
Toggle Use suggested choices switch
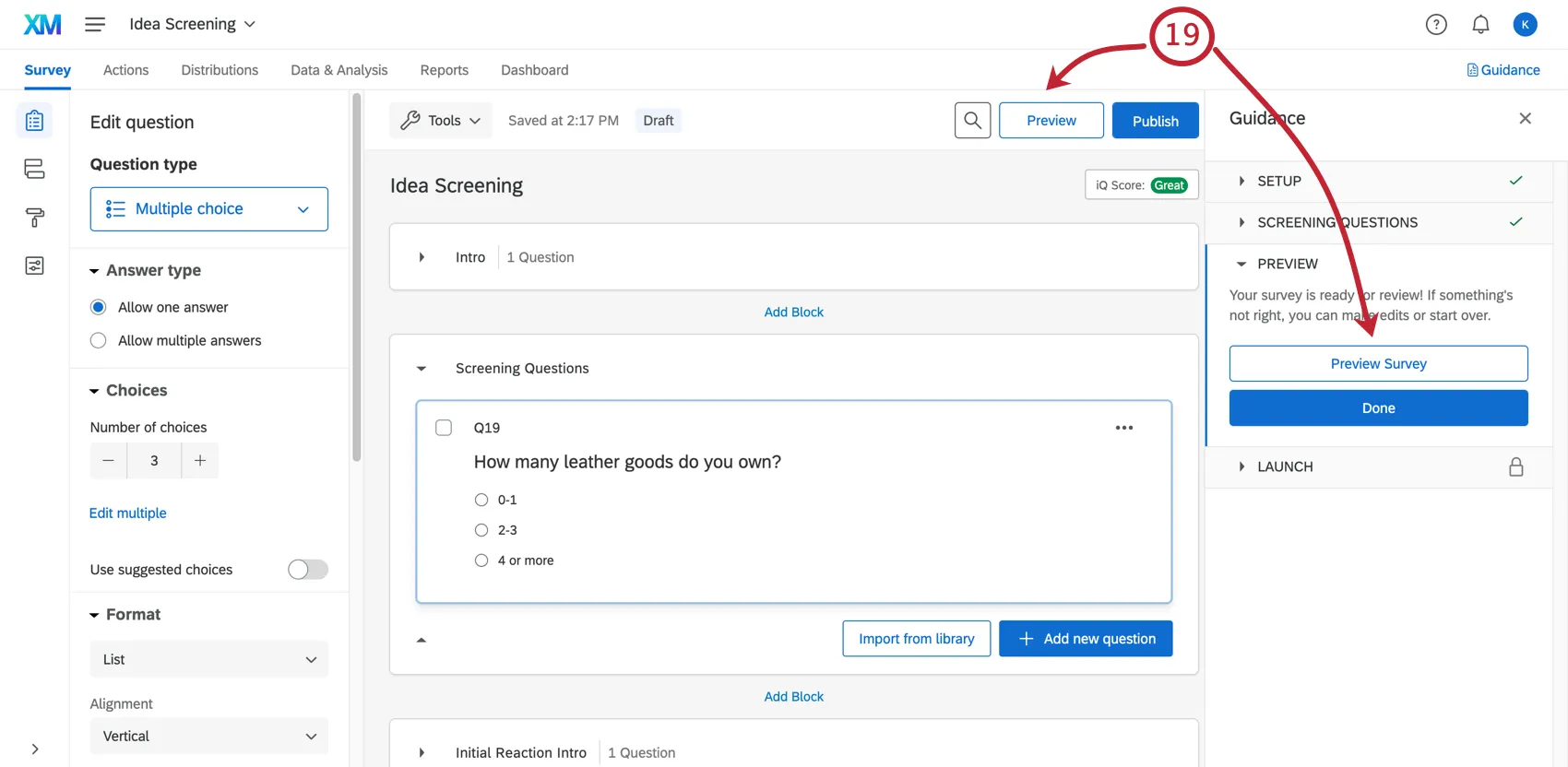tap(307, 570)
